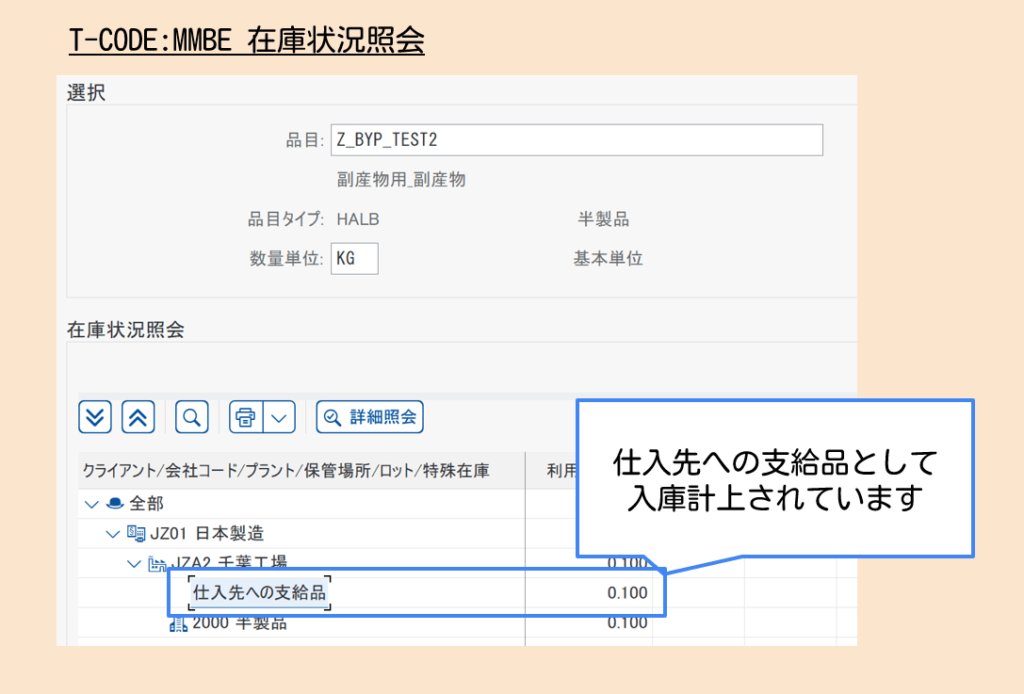
Task: Click the KG 数量単位 field
Action: tap(354, 258)
